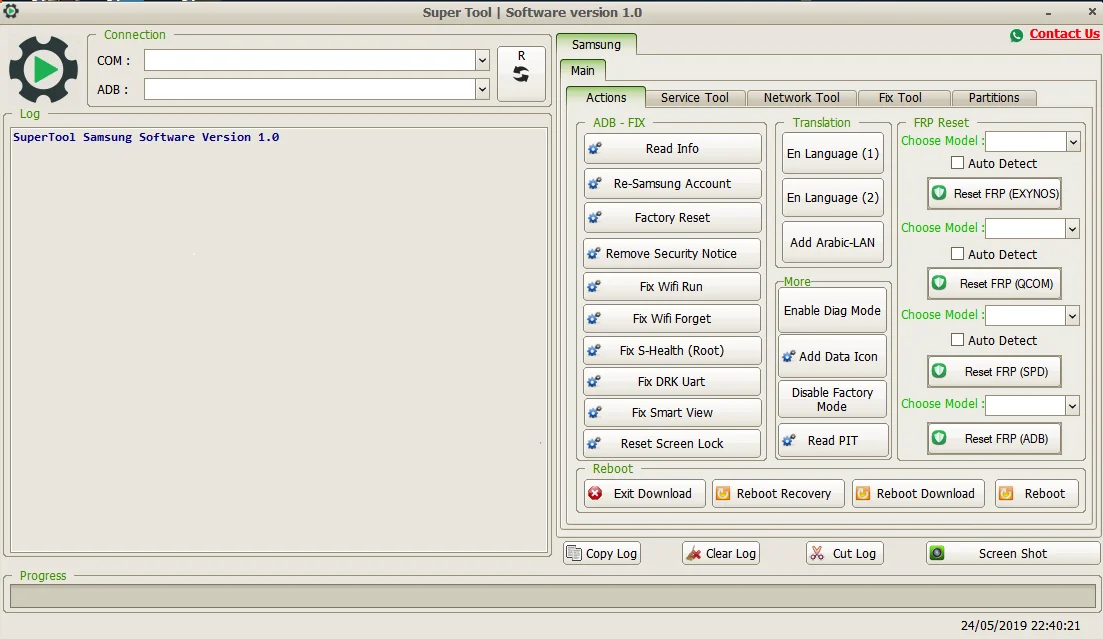Click the red X icon on Exit Download
Viewport: 1103px width, 639px height.
point(595,493)
